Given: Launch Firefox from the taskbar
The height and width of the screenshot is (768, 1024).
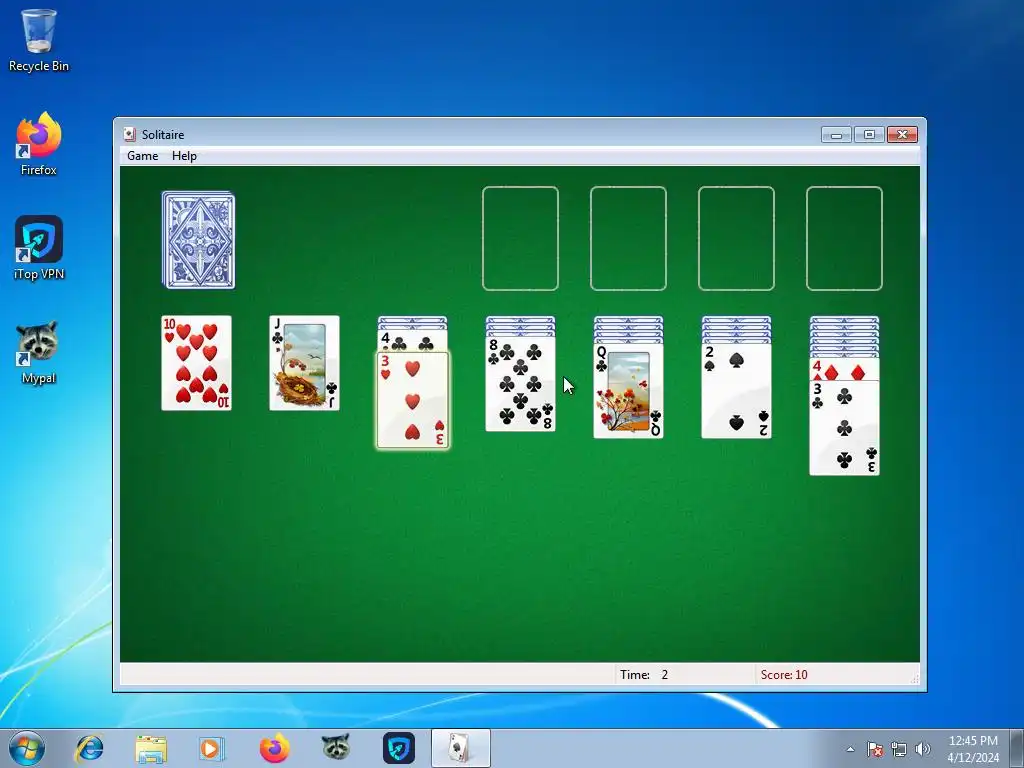Looking at the screenshot, I should pyautogui.click(x=274, y=748).
